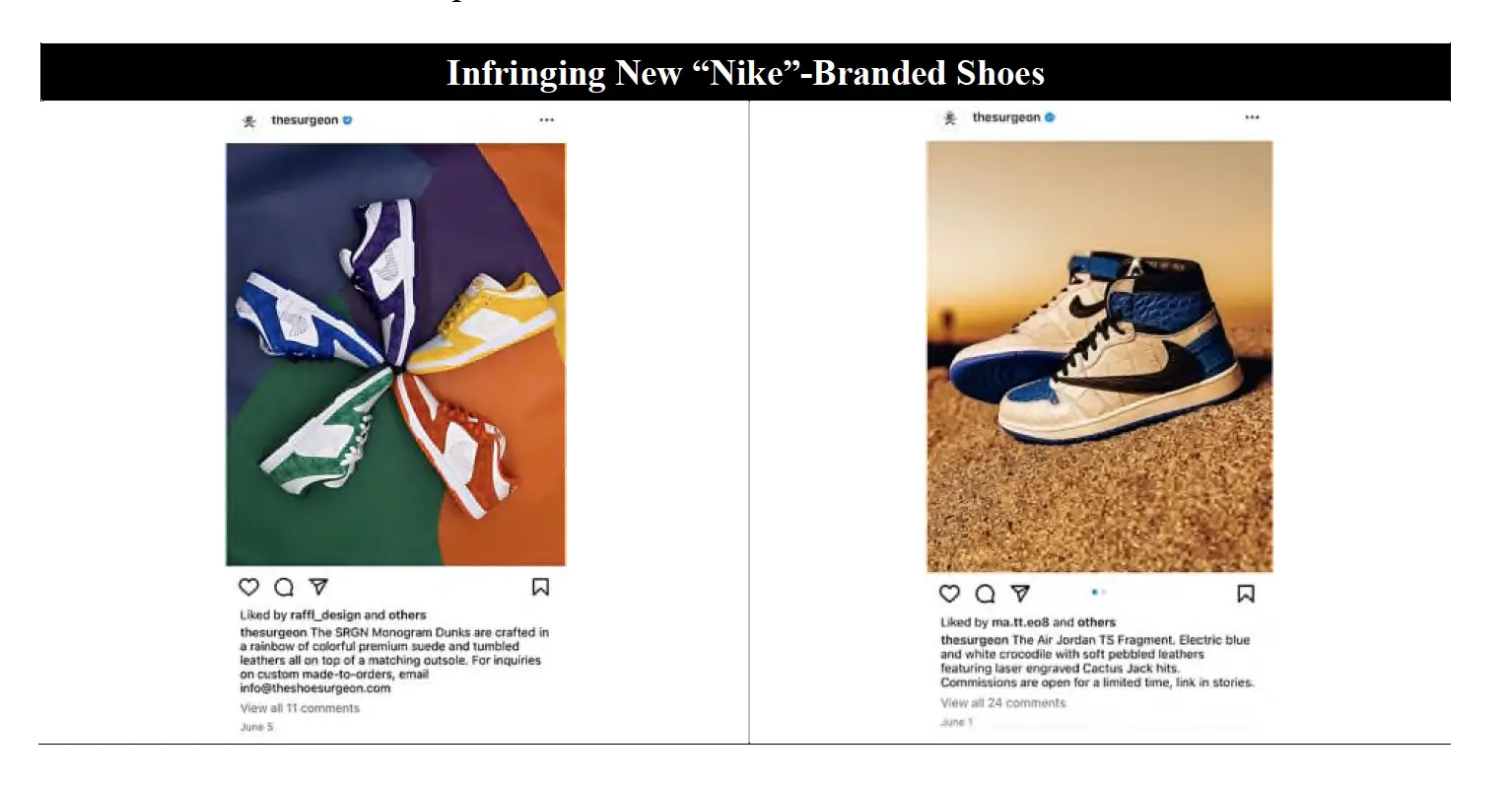The height and width of the screenshot is (787, 1512).
Task: Open thesurgeon profile from left post header
Action: (x=305, y=120)
